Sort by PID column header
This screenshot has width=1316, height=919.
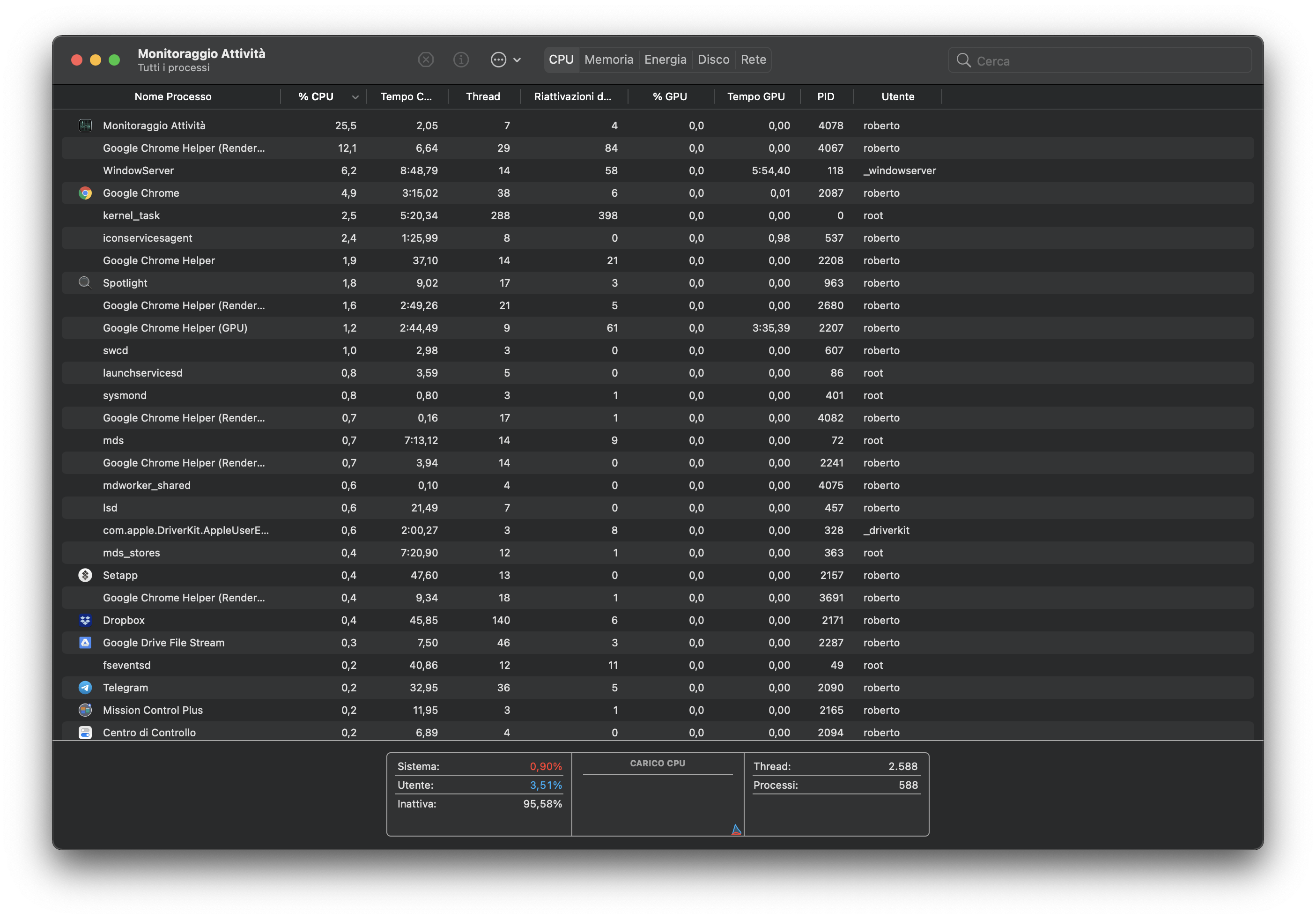(x=825, y=97)
